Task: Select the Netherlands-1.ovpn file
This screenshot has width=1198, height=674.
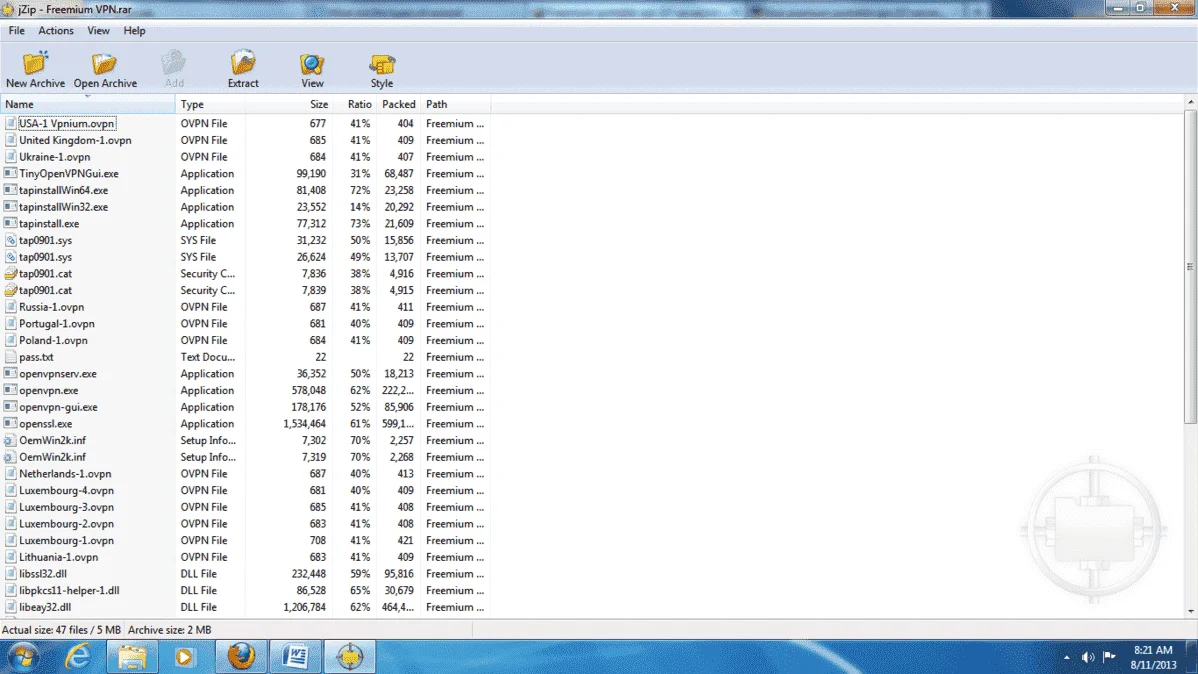Action: click(65, 474)
